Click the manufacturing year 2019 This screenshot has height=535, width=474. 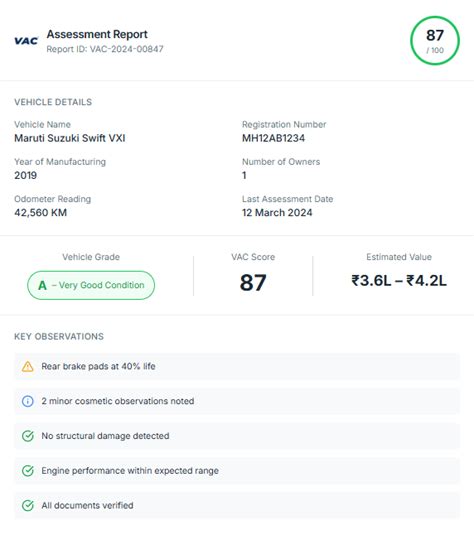pyautogui.click(x=26, y=175)
